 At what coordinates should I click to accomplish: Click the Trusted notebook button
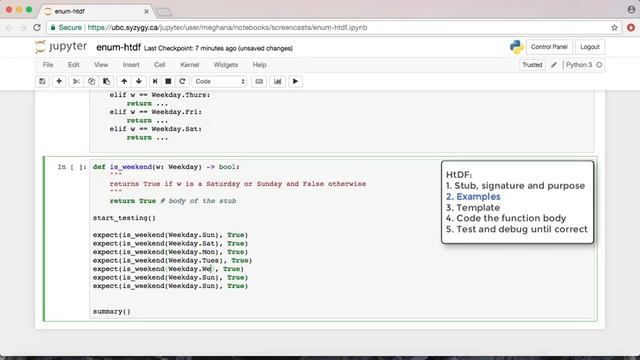(532, 65)
